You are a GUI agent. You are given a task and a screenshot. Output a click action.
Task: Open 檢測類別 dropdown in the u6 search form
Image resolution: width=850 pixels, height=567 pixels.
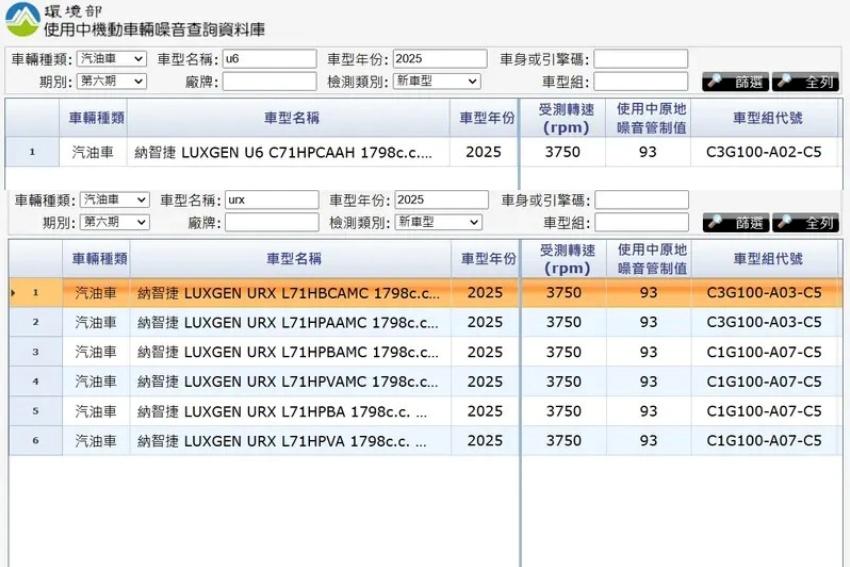(436, 81)
